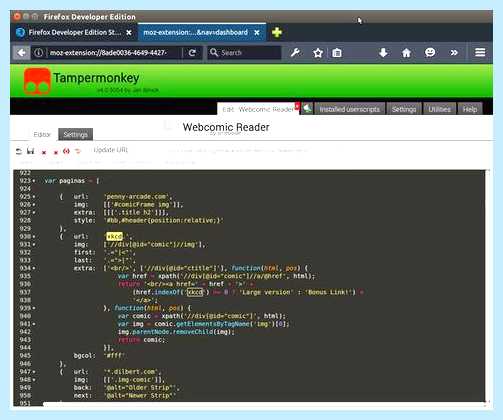Screen dimensions: 503x420
Task: Click the red circular icon in editor toolbar
Action: tap(66, 151)
